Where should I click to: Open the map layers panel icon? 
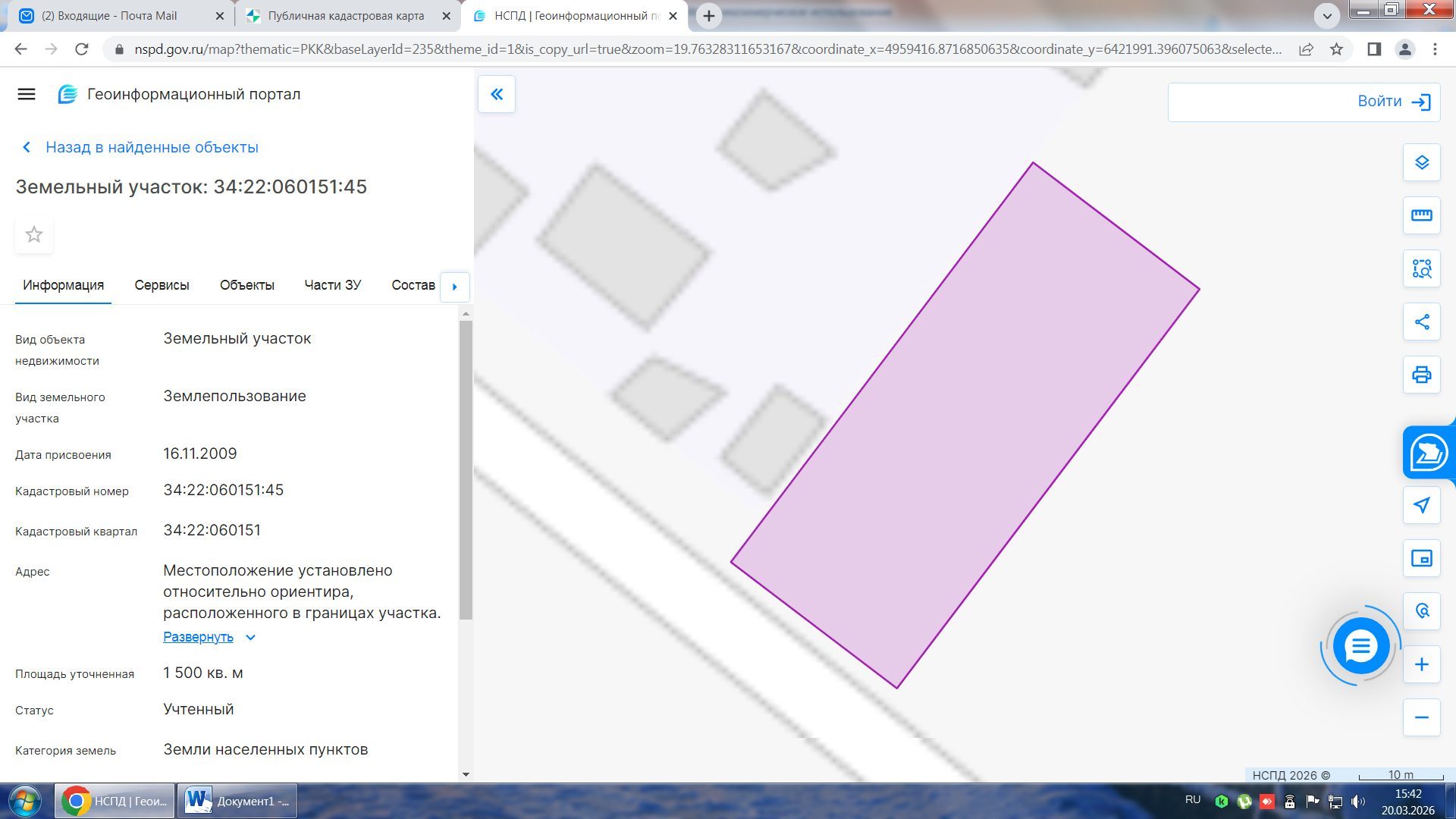(x=1421, y=162)
